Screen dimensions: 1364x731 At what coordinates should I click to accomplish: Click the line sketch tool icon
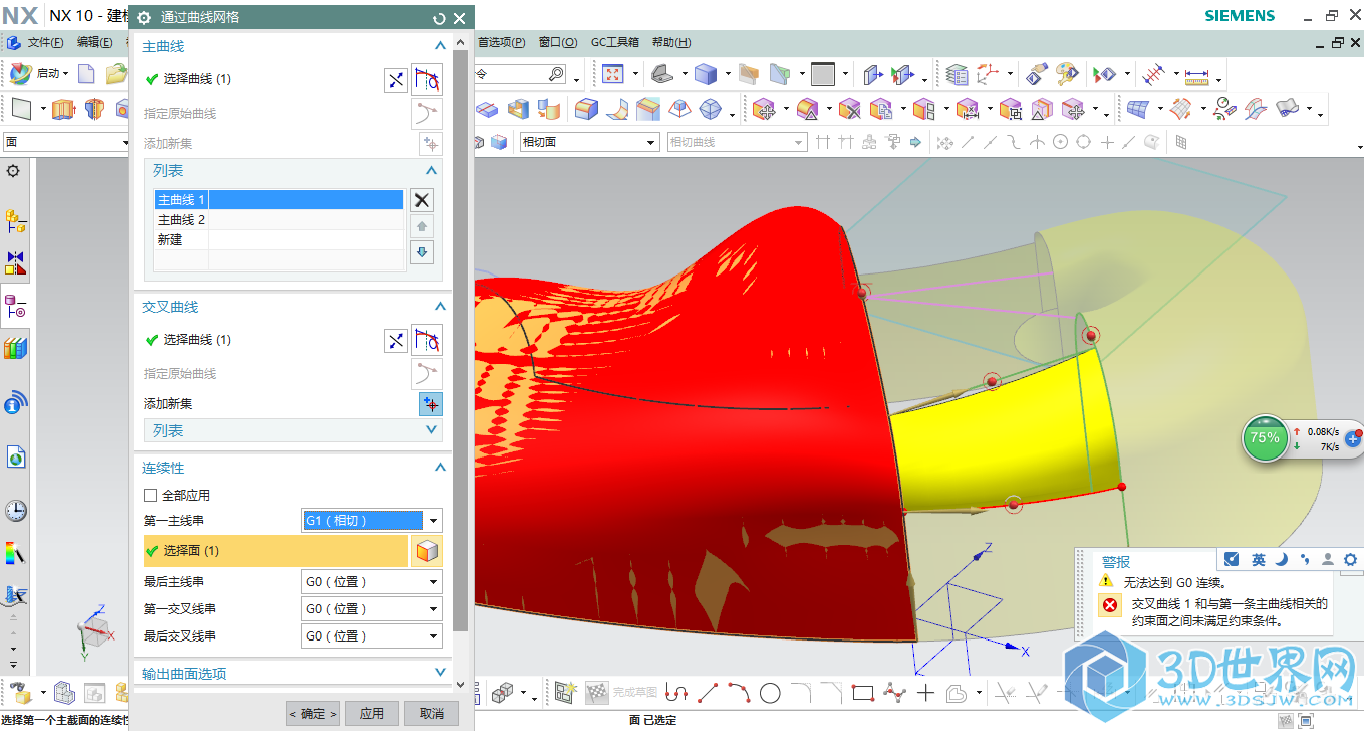[708, 692]
